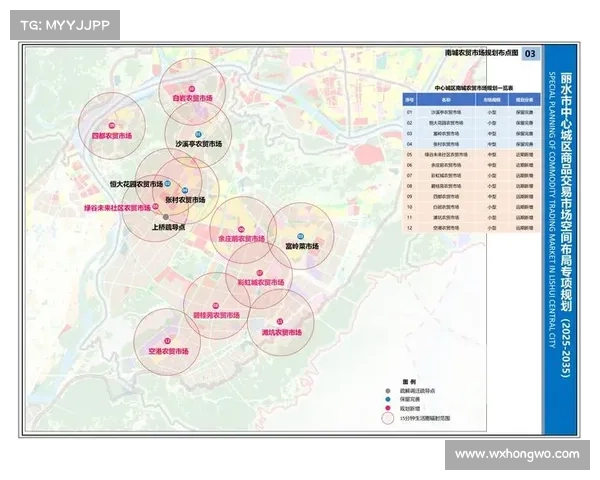
Task: Select the 彩虹城农贸市场 pink marker
Action: click(x=259, y=273)
